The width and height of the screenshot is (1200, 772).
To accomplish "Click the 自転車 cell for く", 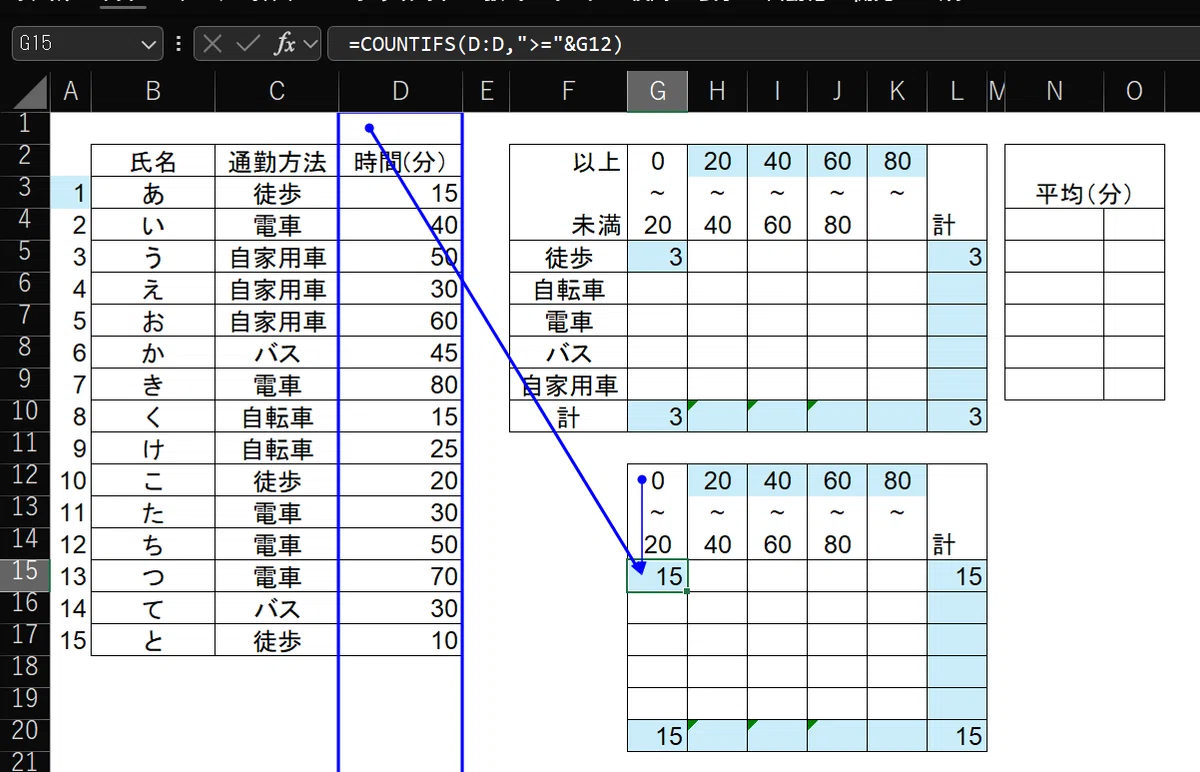I will click(x=277, y=417).
